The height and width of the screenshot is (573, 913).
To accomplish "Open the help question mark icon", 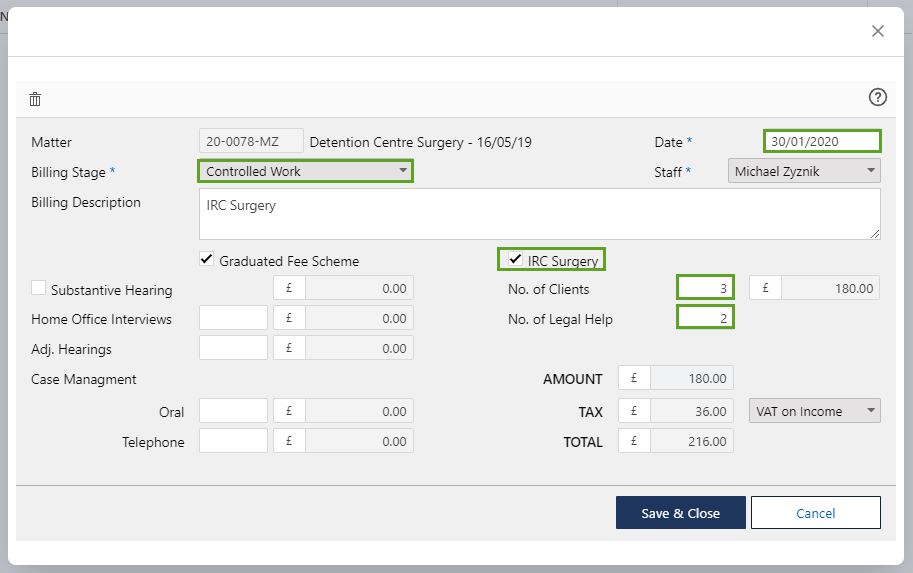I will coord(877,97).
